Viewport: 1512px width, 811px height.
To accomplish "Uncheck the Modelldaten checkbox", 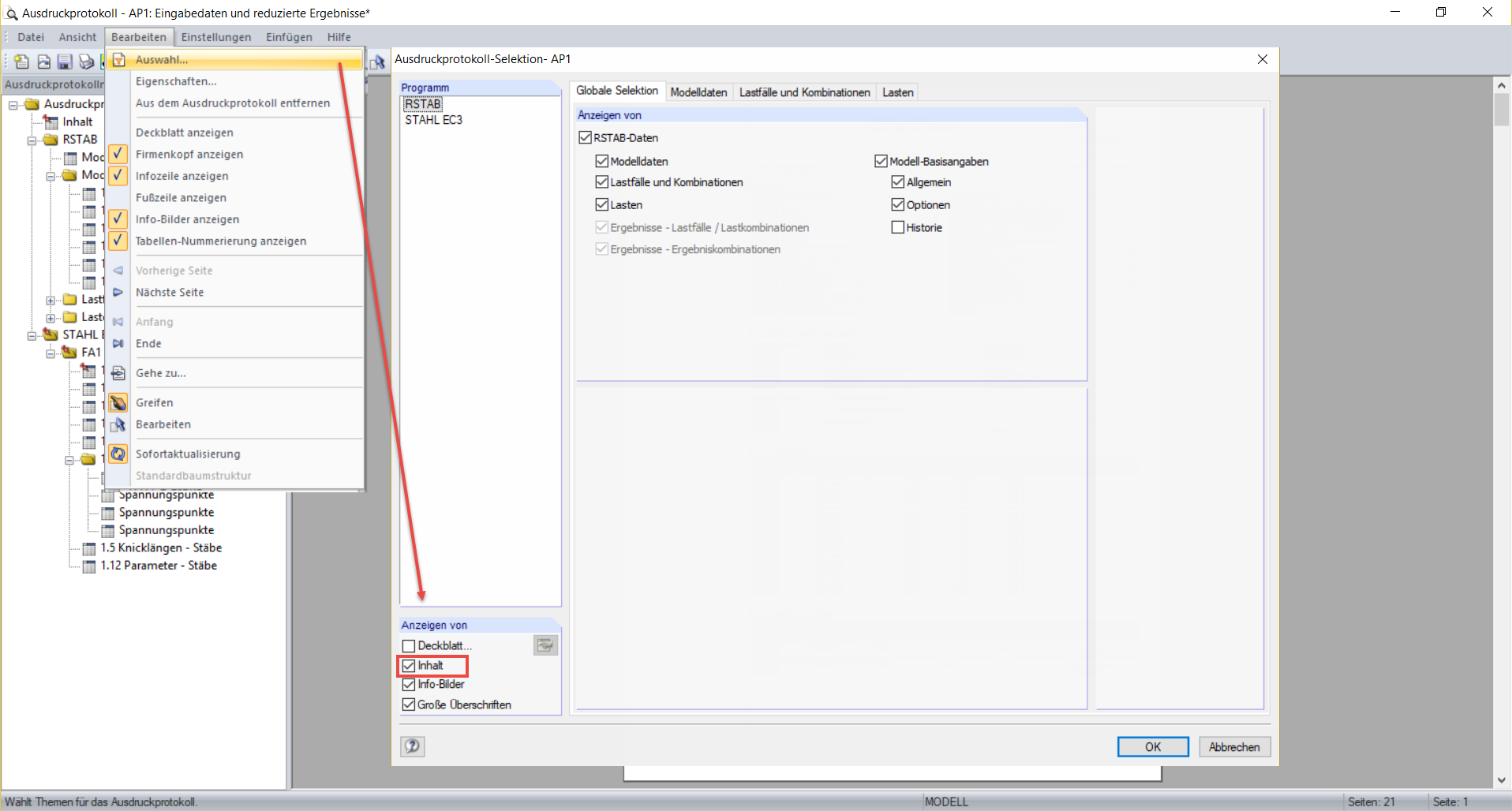I will point(602,161).
